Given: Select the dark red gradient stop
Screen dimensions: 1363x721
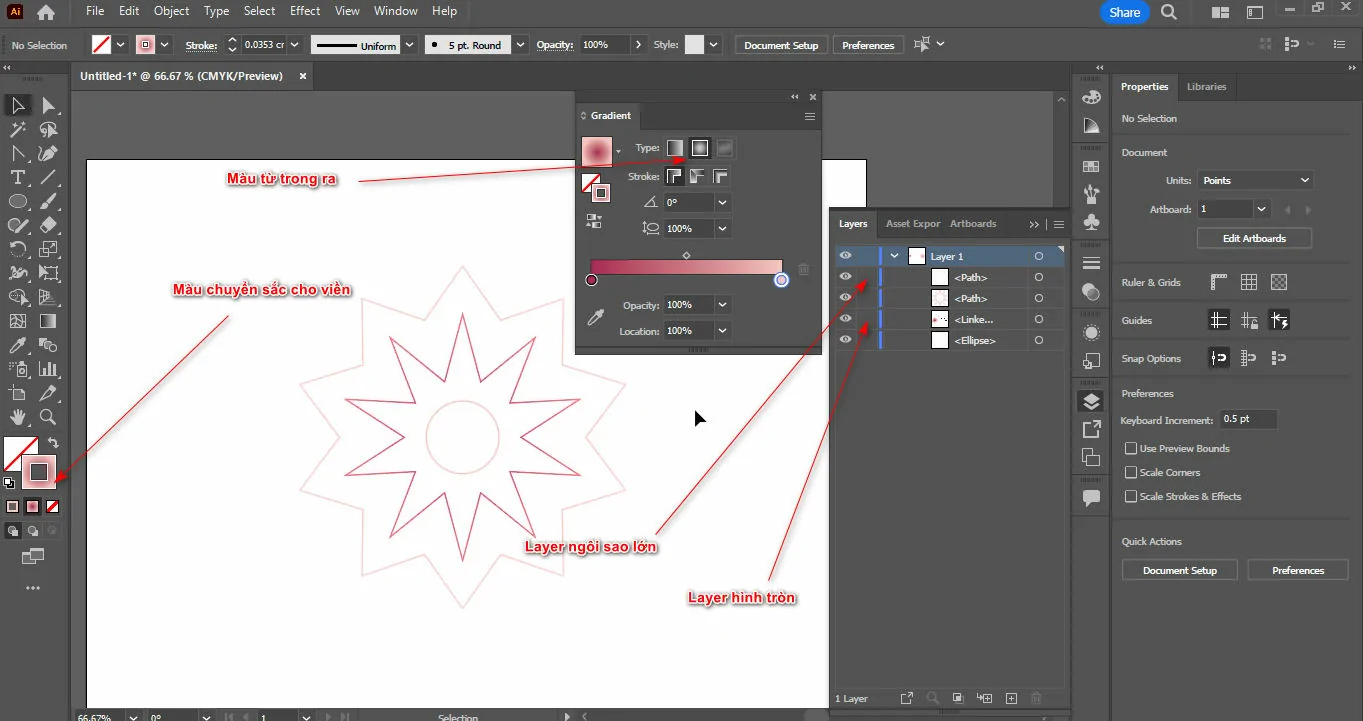Looking at the screenshot, I should (592, 280).
